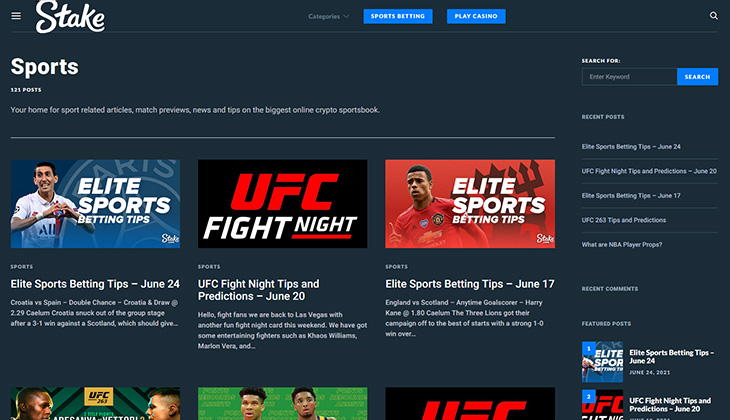The height and width of the screenshot is (420, 730).
Task: Open recent post What are NBA Player Props?
Action: coord(622,244)
